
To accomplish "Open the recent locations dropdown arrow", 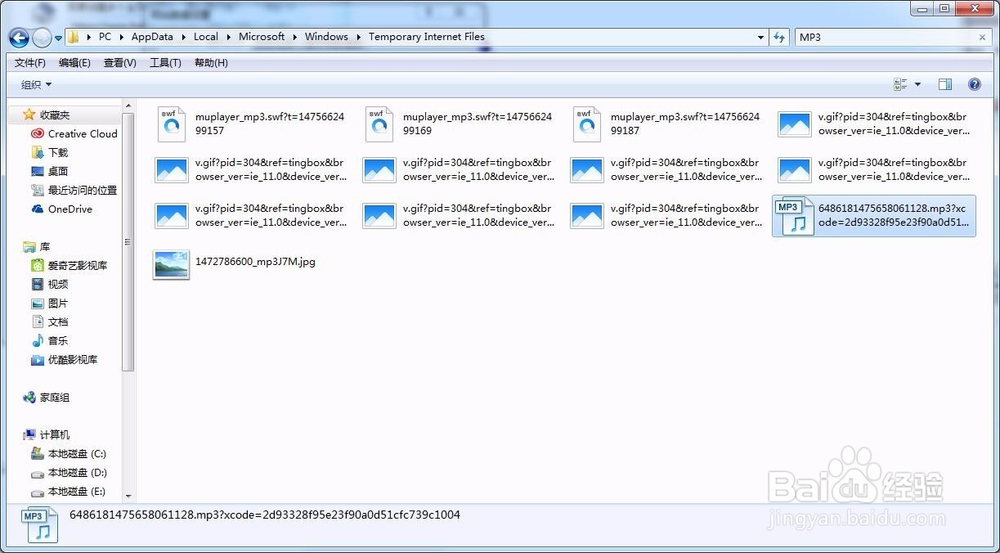I will [58, 38].
